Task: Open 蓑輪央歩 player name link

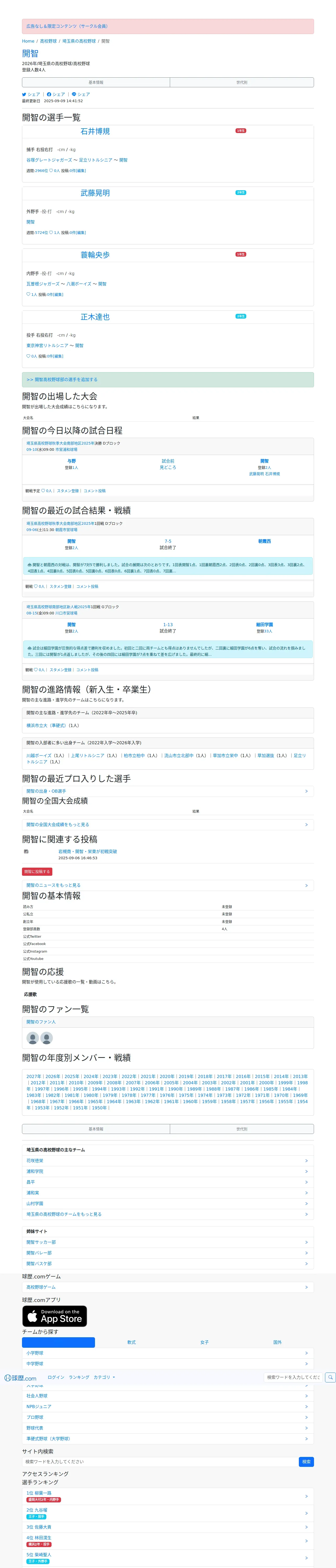Action: coord(95,255)
